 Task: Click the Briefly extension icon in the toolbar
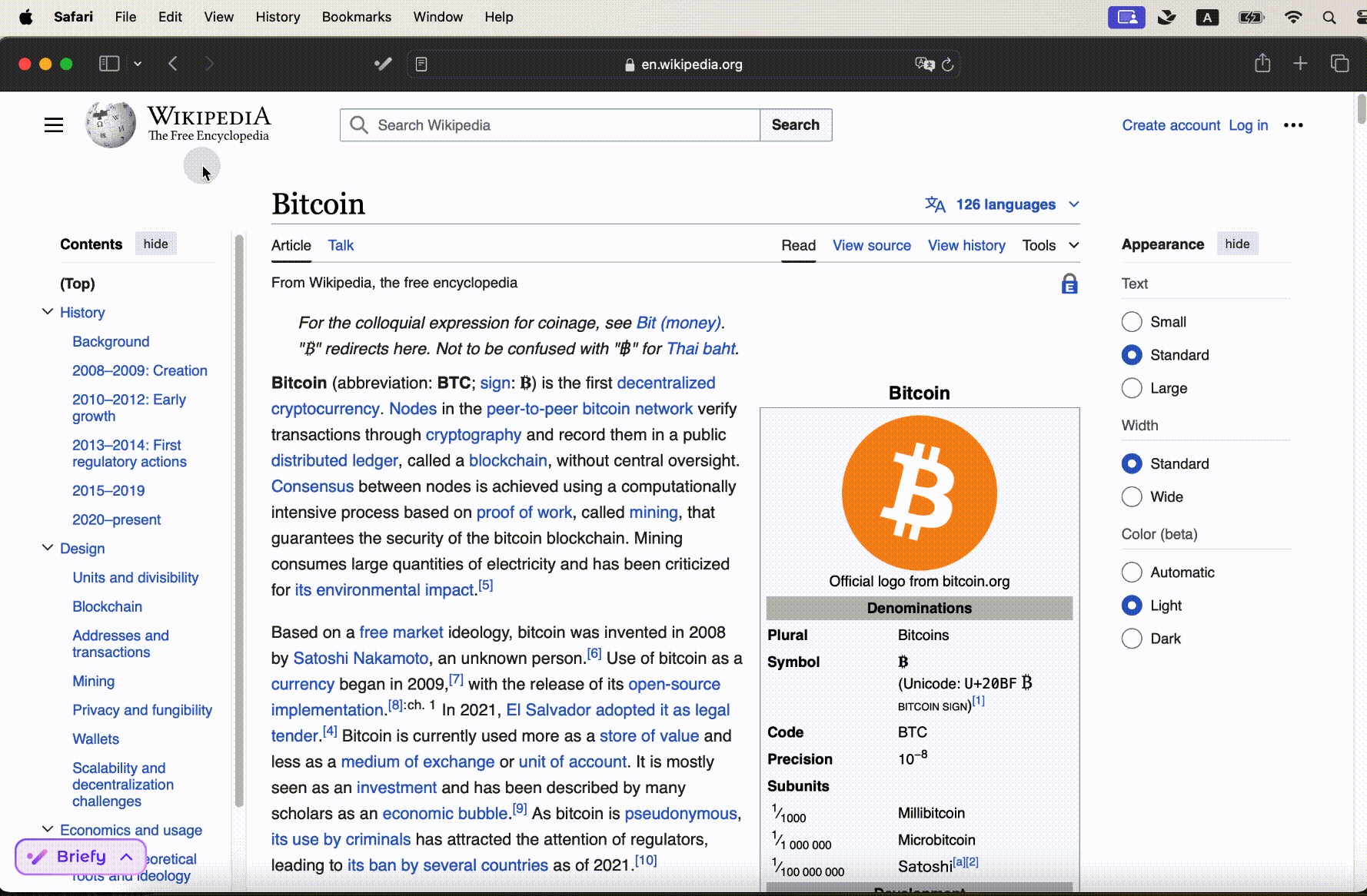coord(383,64)
